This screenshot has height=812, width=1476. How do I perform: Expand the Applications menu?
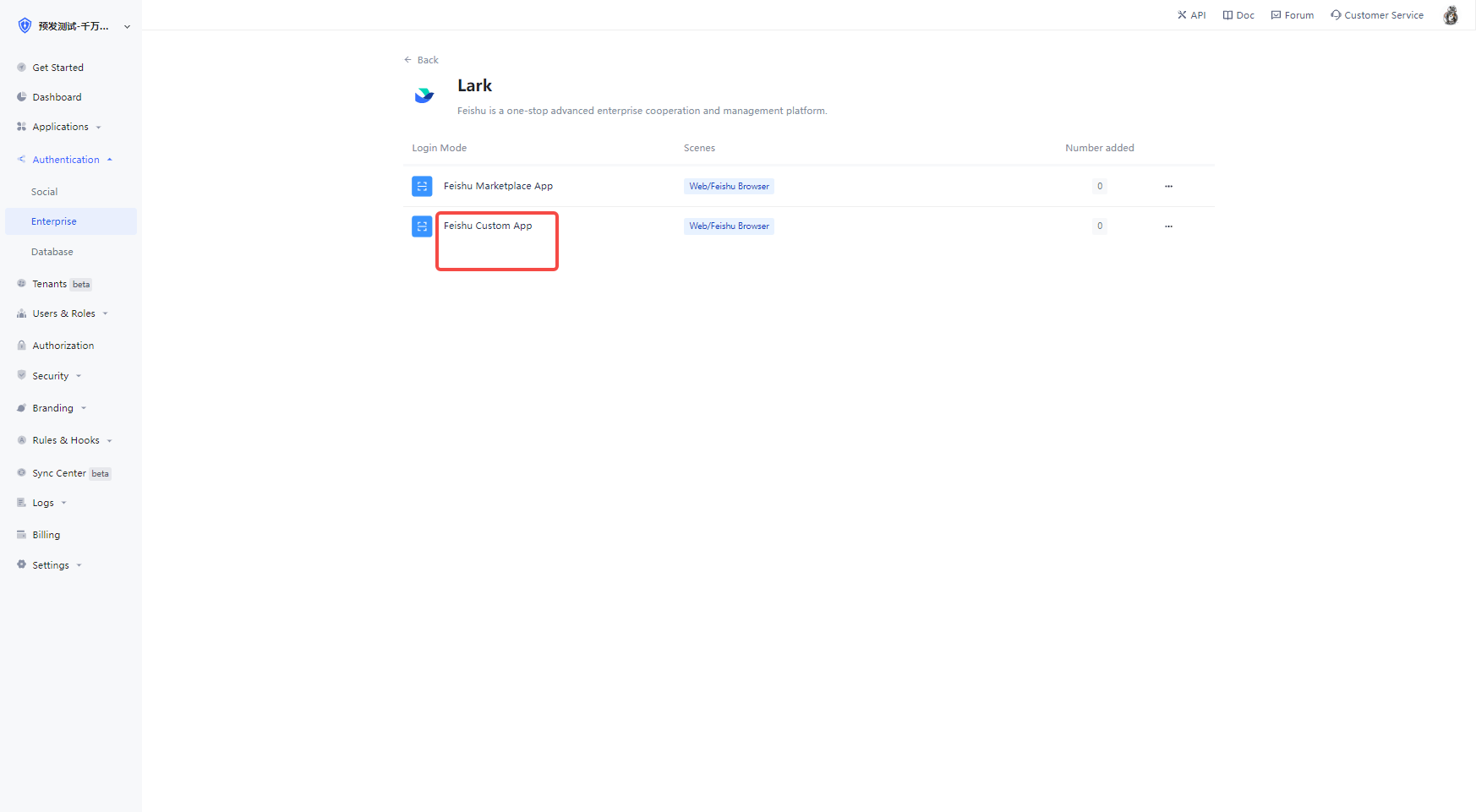click(60, 127)
